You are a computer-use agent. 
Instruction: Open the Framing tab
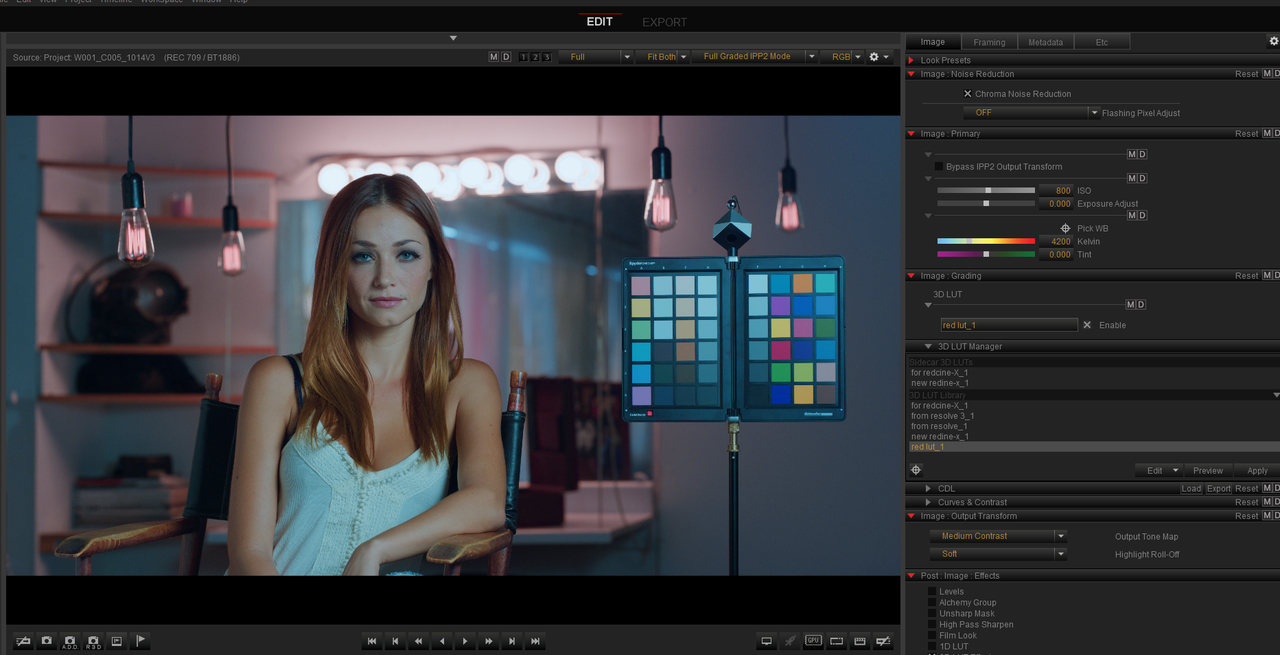coord(989,42)
